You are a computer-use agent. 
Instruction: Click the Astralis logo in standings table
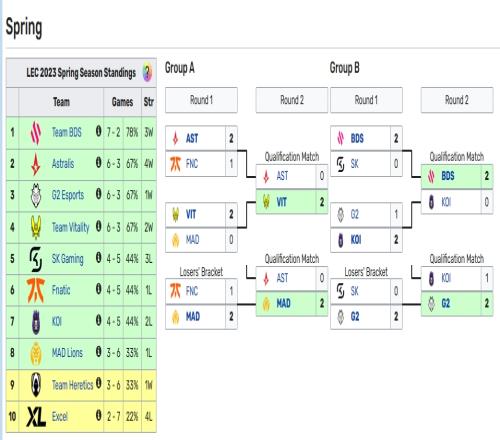tap(36, 164)
